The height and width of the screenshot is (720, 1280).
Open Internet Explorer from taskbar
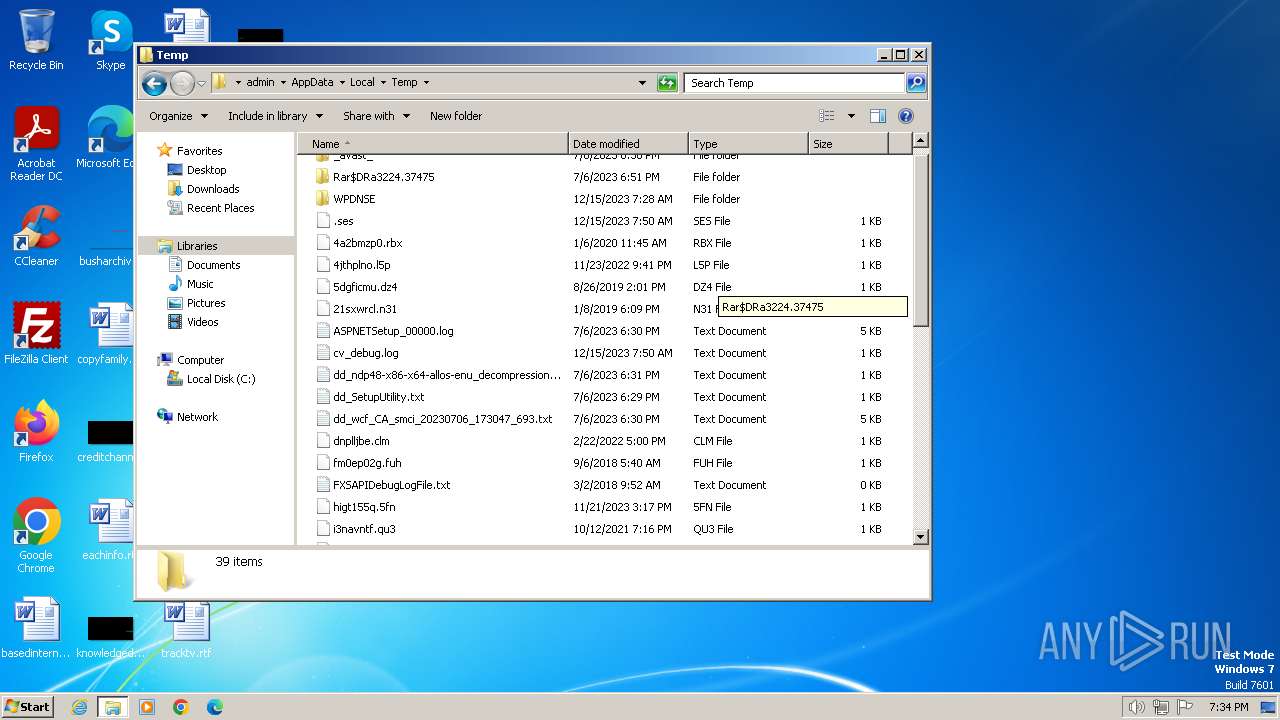[79, 707]
